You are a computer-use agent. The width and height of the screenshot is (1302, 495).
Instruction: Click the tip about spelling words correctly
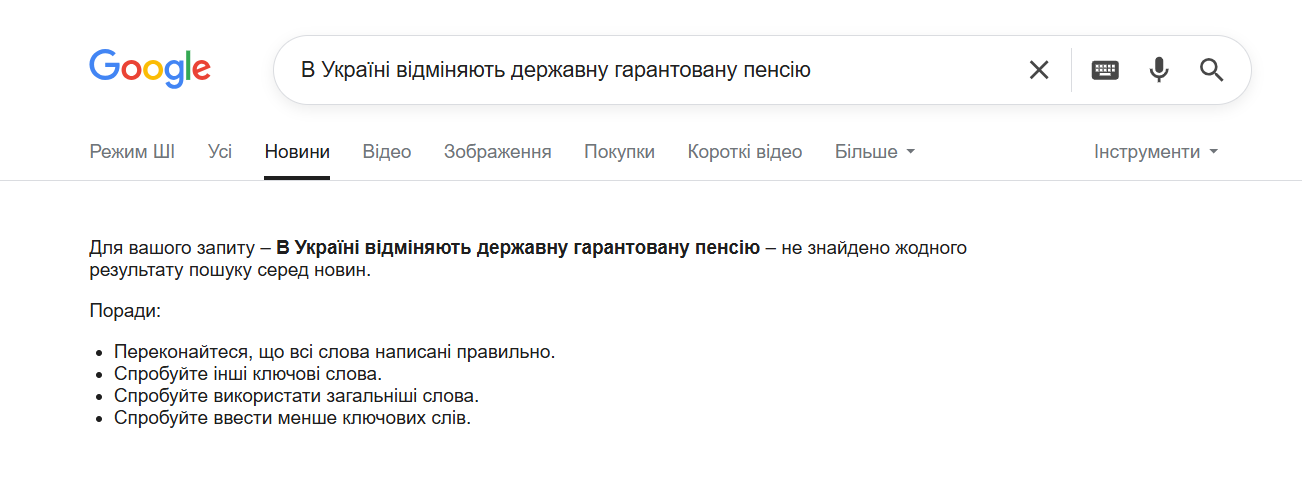point(334,352)
